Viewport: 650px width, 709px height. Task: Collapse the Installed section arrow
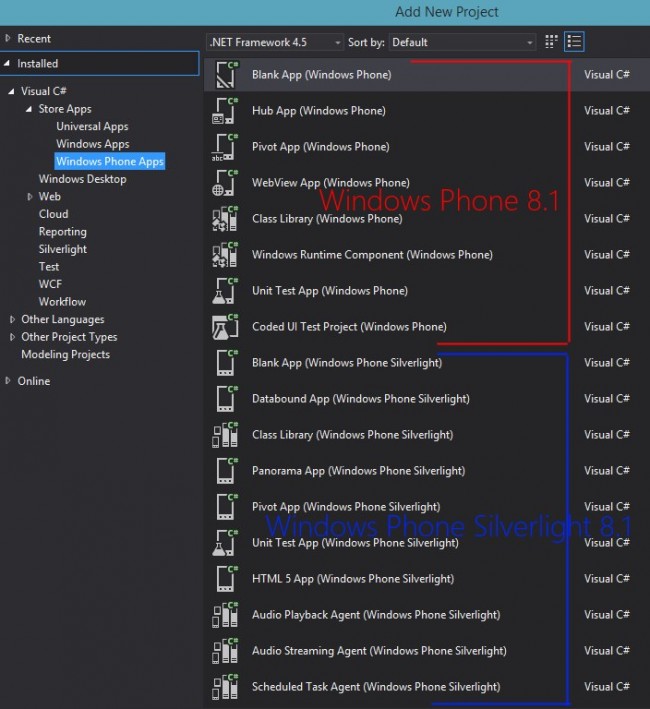(7, 64)
